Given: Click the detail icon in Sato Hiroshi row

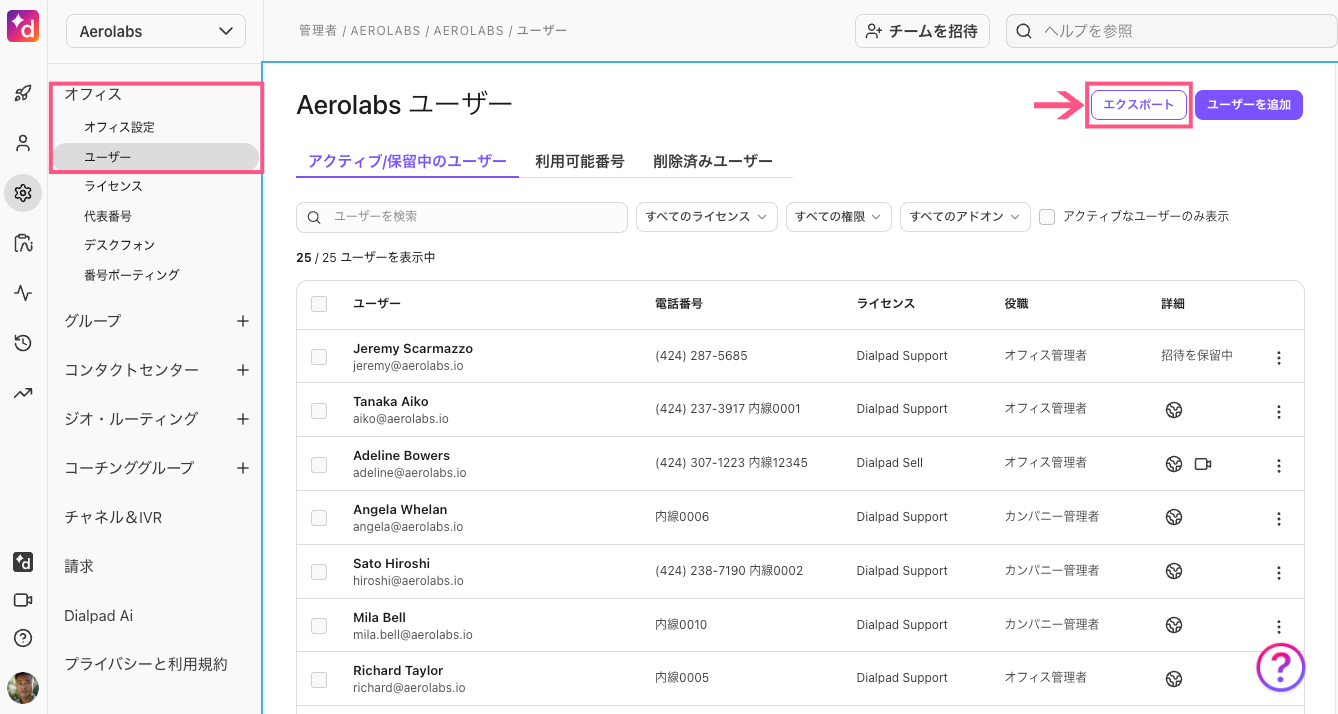Looking at the screenshot, I should [x=1174, y=571].
